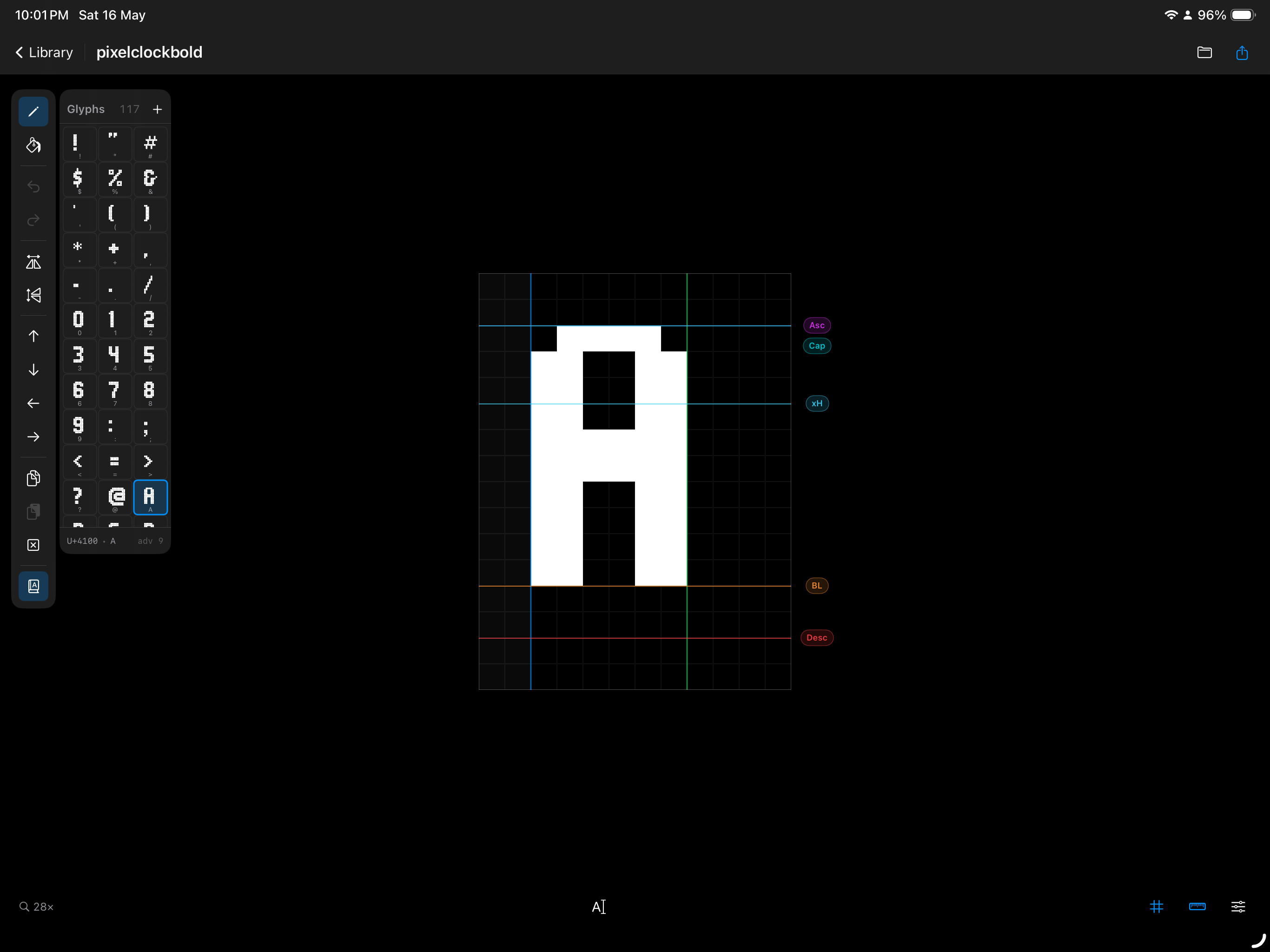Viewport: 1270px width, 952px height.
Task: Tap the pixelclockbold title
Action: point(149,52)
